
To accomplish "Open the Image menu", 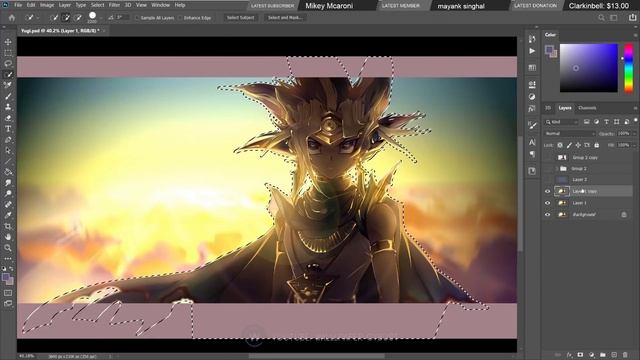I will pos(47,5).
